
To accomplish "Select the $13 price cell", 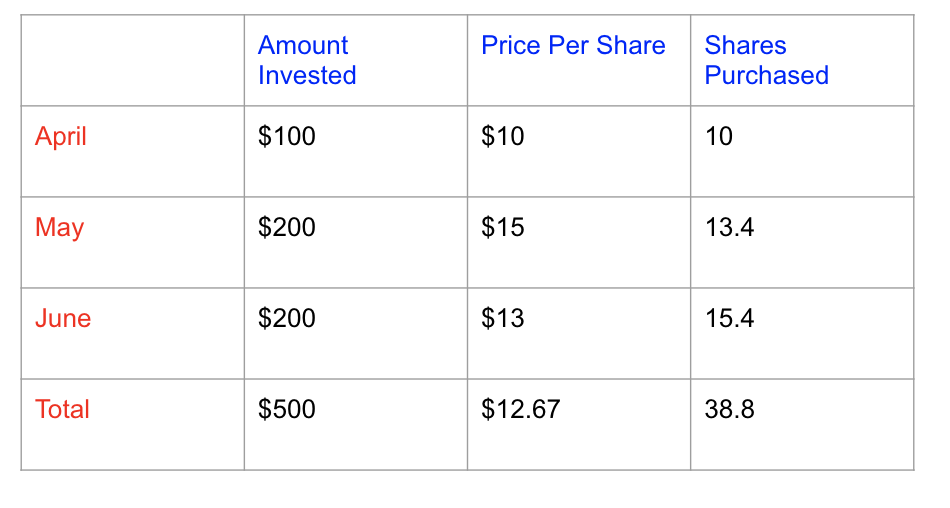I will click(503, 319).
